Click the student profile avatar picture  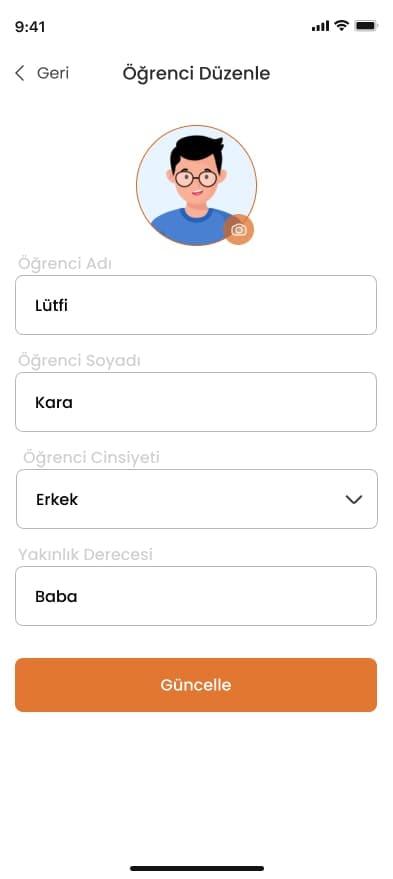pyautogui.click(x=196, y=185)
